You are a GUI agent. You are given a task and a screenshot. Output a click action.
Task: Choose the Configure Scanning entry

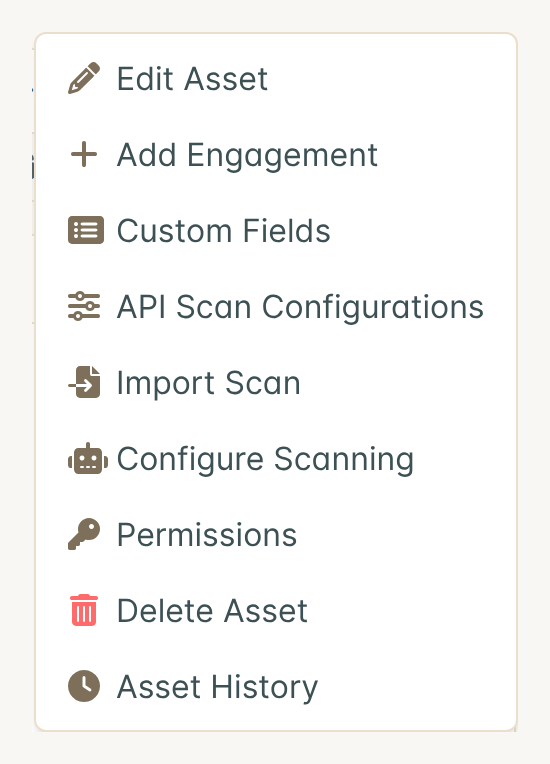[276, 458]
